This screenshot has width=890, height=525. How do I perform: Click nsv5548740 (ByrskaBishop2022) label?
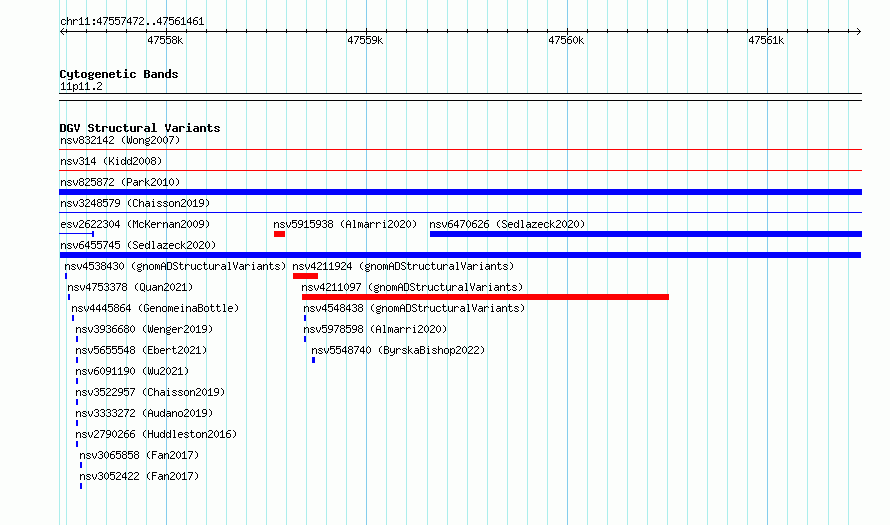[398, 350]
